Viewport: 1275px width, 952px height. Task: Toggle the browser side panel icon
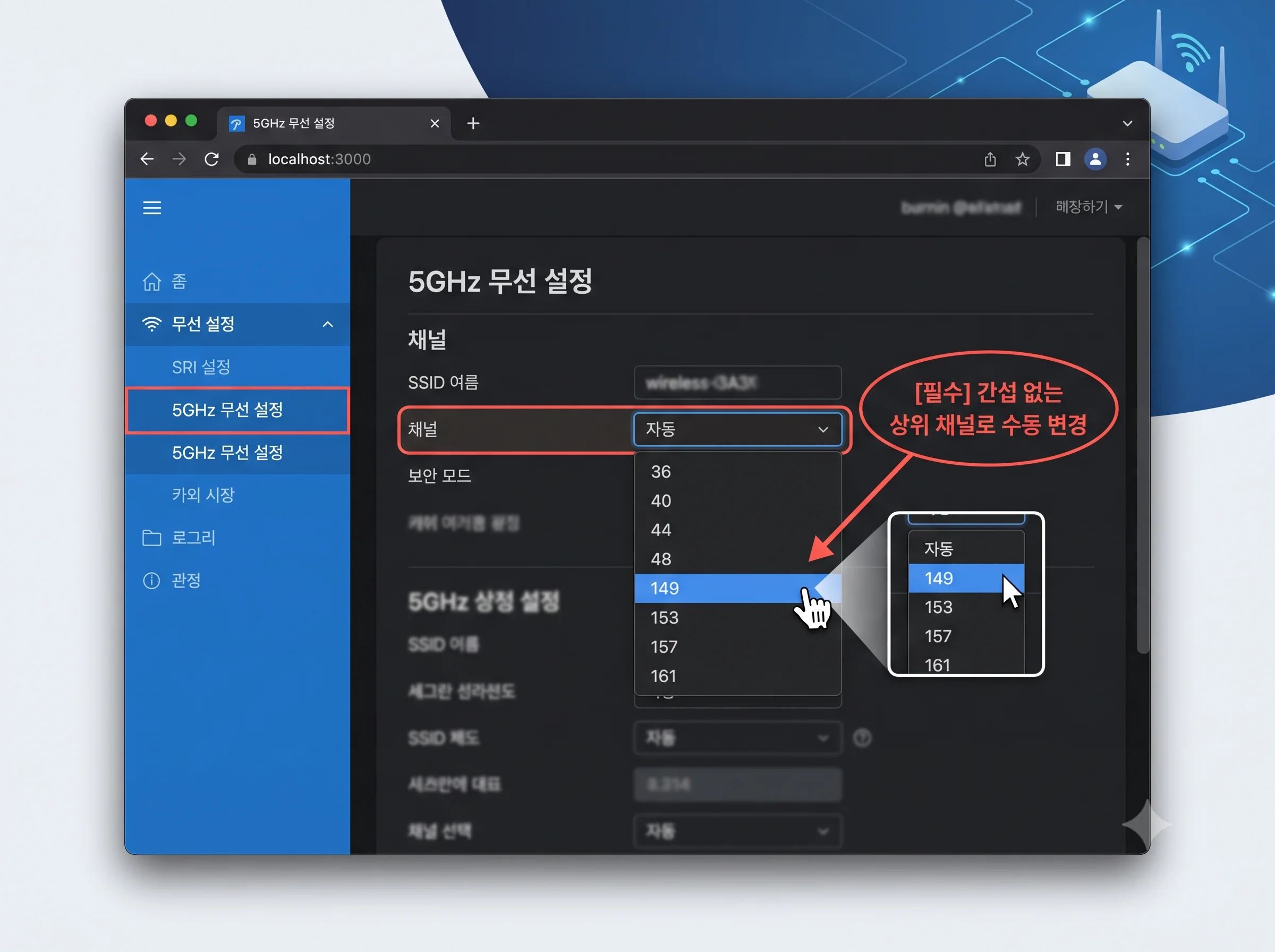pyautogui.click(x=1063, y=159)
